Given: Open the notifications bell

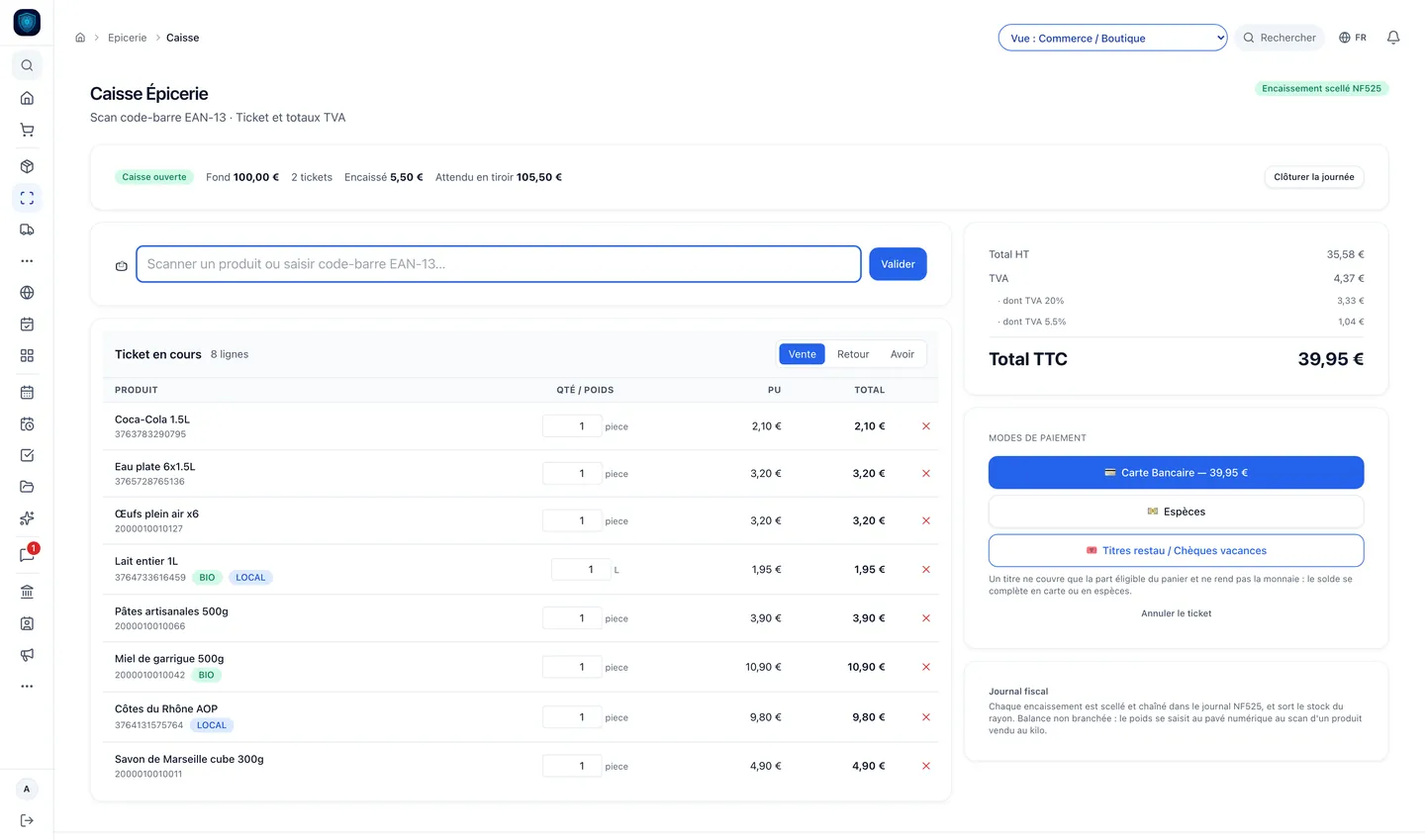Looking at the screenshot, I should point(1392,38).
